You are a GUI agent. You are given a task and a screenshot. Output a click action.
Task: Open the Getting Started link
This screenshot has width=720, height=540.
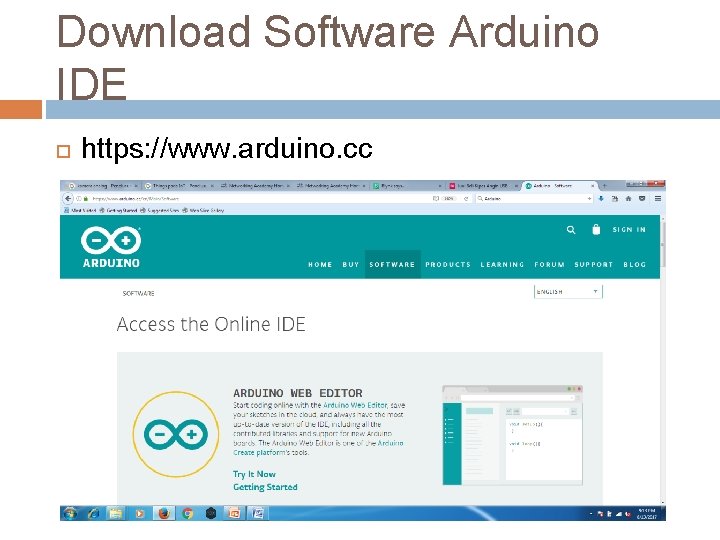point(265,487)
